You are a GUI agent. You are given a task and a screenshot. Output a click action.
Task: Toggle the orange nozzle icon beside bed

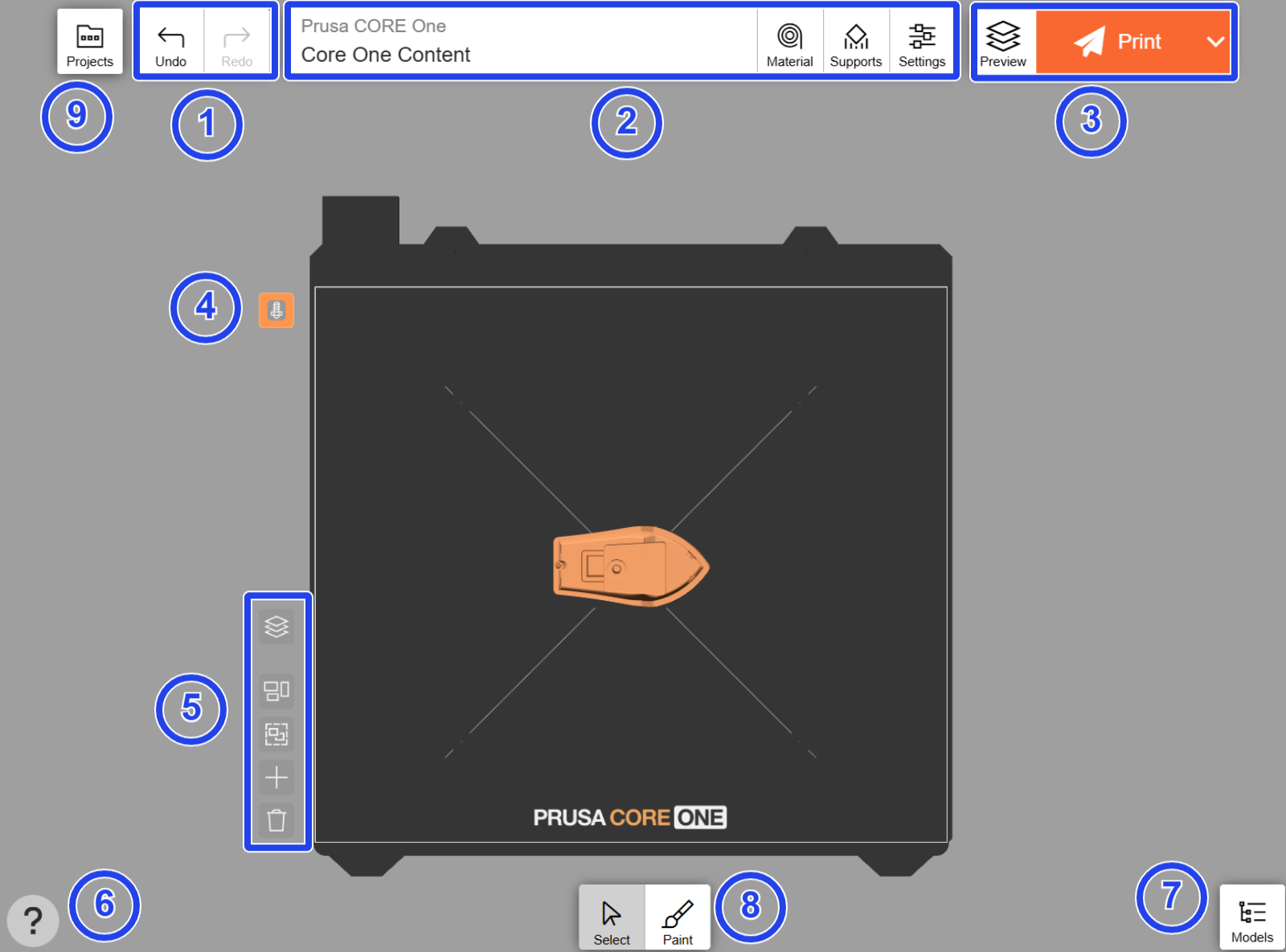[276, 310]
